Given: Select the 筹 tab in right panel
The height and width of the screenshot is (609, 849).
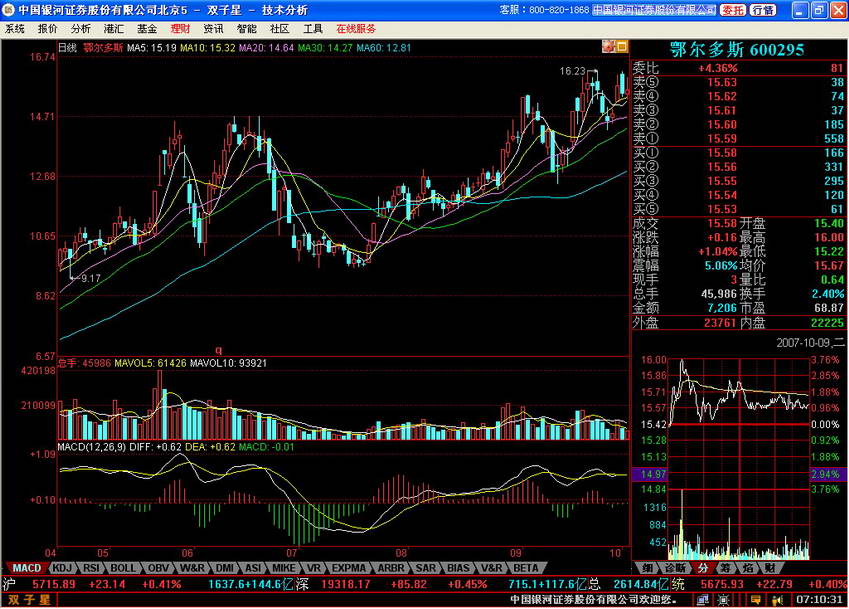Looking at the screenshot, I should (x=726, y=568).
